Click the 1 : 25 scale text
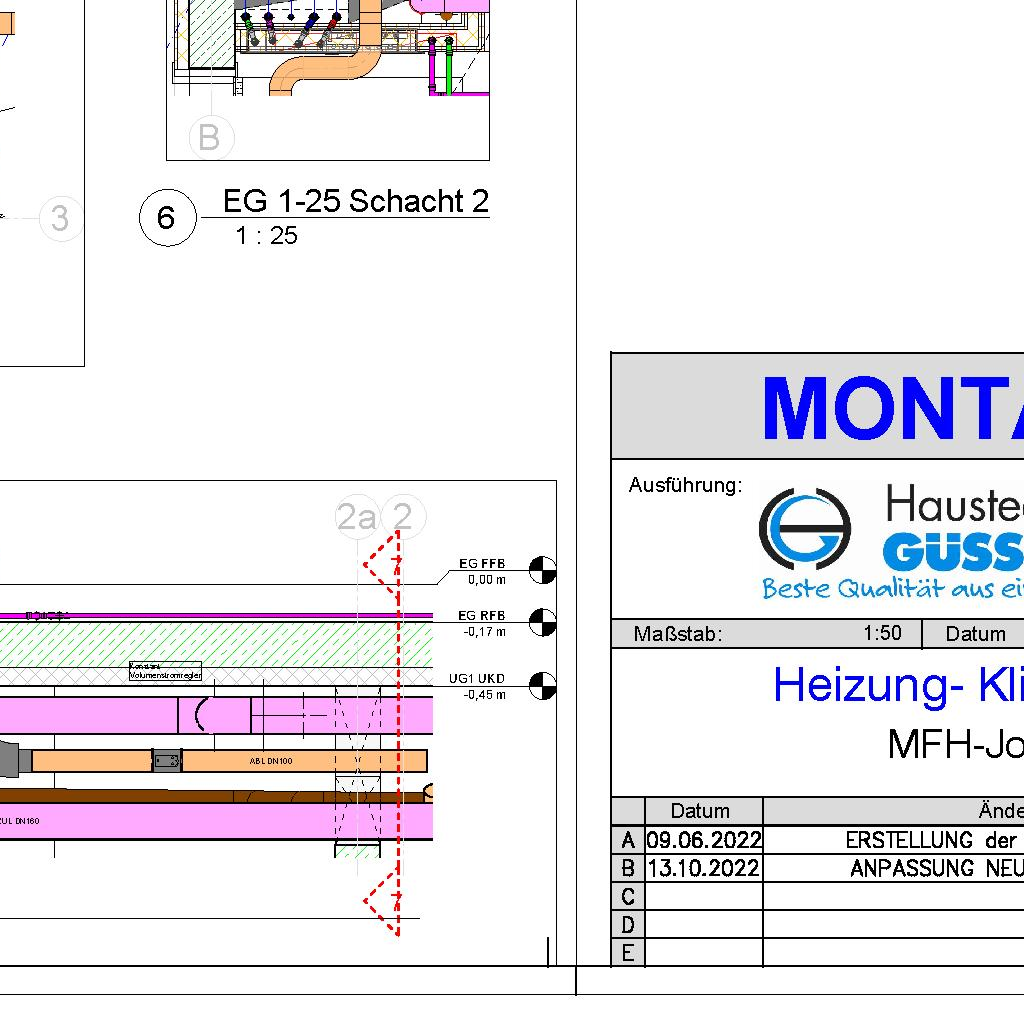 point(266,236)
